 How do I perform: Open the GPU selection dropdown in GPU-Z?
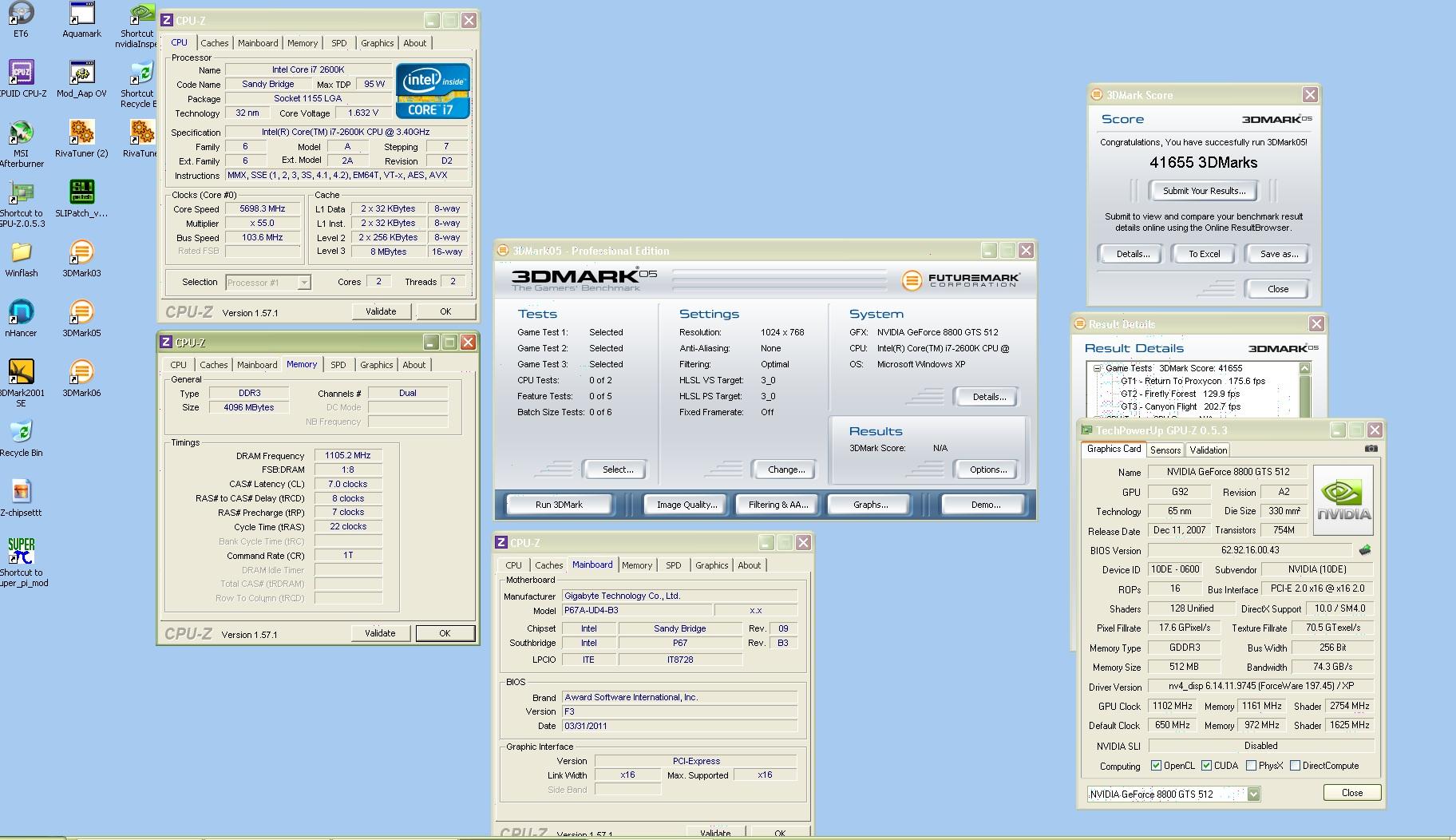(1253, 794)
